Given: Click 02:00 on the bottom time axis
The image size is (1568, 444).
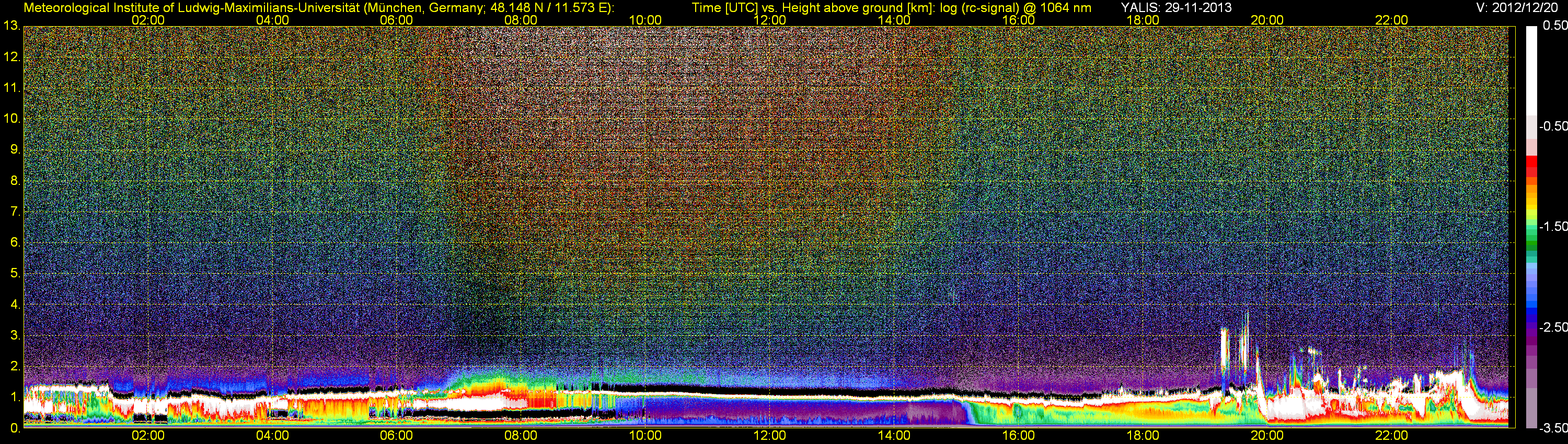Looking at the screenshot, I should [x=148, y=436].
